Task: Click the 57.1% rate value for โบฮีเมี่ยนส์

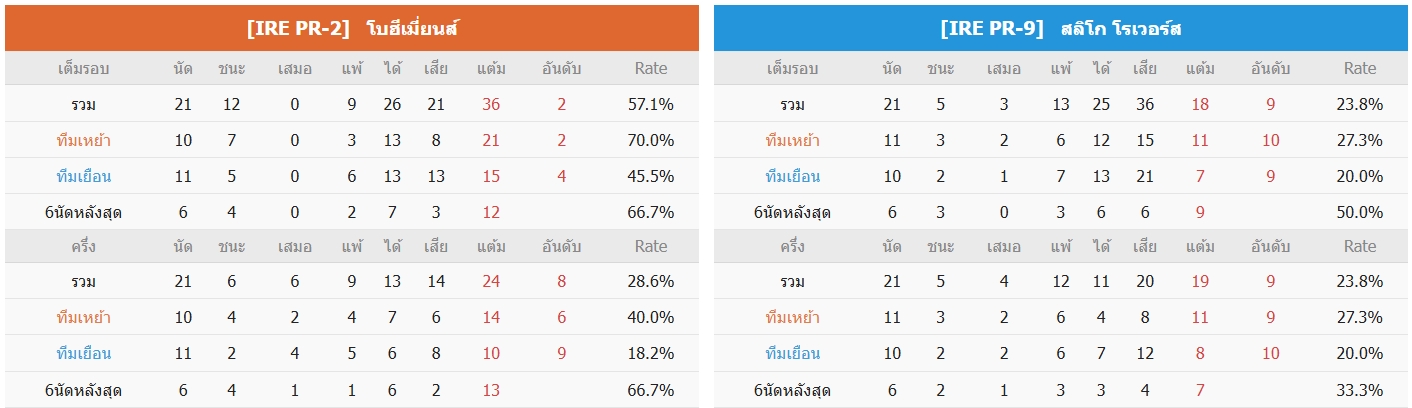Action: 651,105
